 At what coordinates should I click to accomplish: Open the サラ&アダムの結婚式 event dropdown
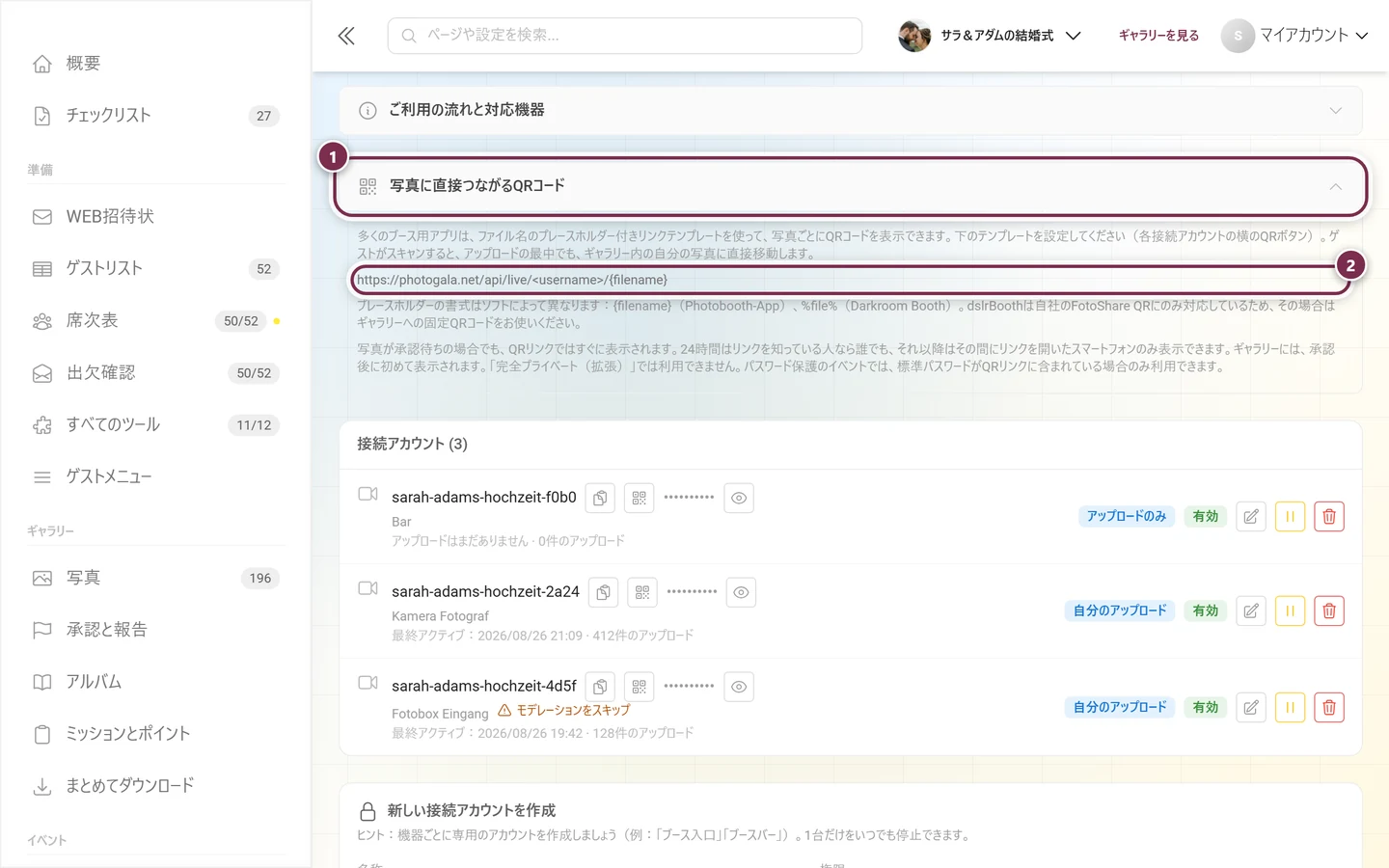click(x=990, y=36)
